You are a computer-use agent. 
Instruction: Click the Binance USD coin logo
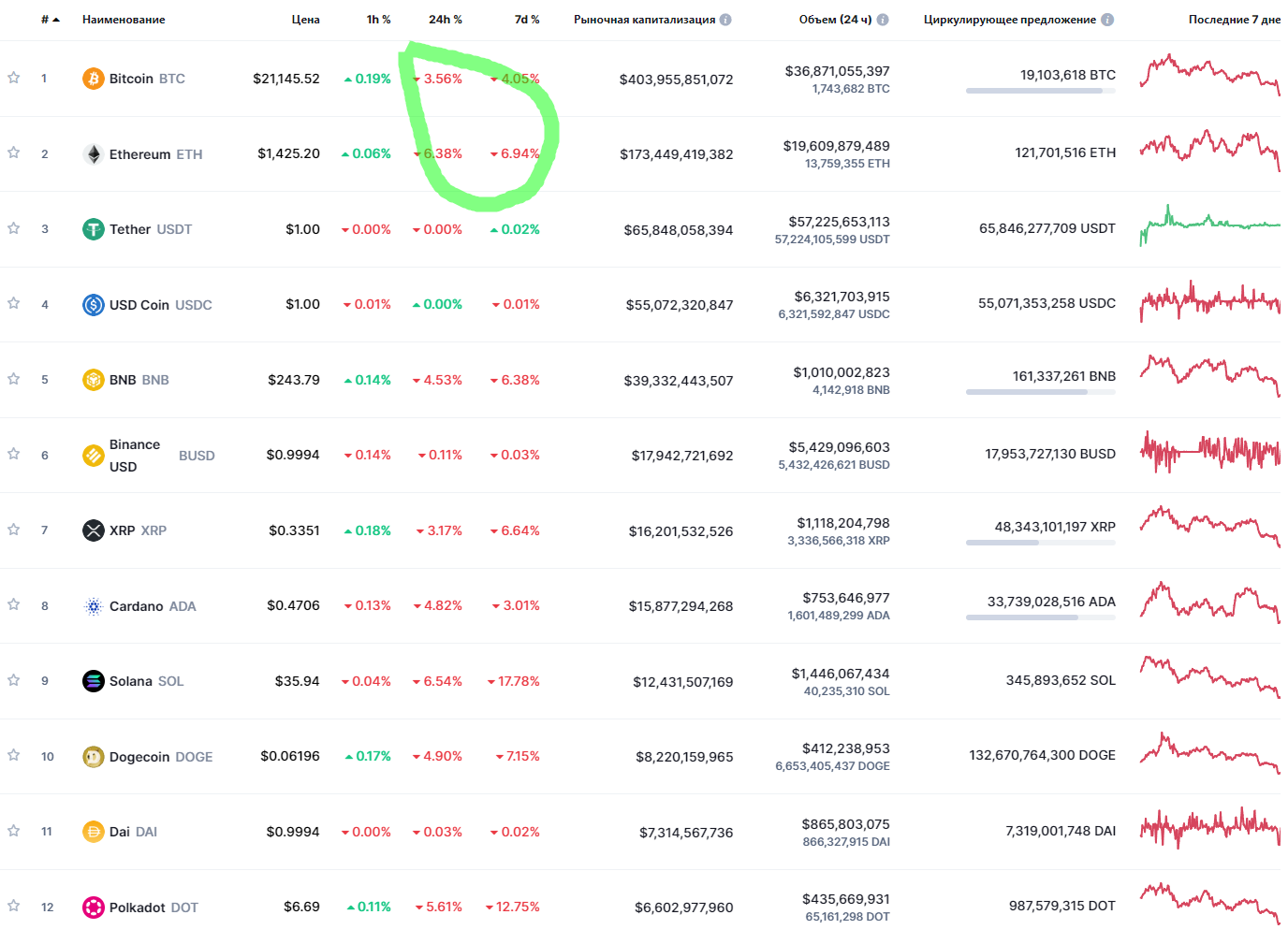click(x=94, y=456)
